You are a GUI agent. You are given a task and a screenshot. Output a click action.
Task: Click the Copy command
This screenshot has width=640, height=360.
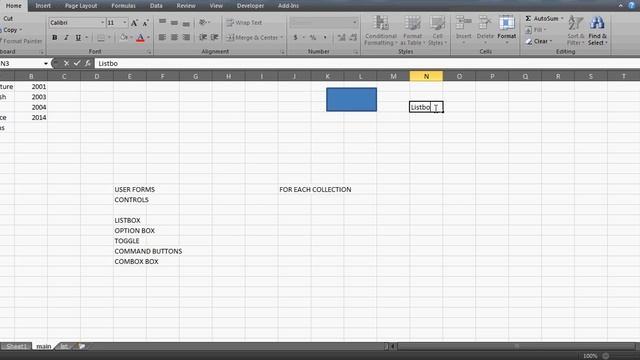click(10, 30)
